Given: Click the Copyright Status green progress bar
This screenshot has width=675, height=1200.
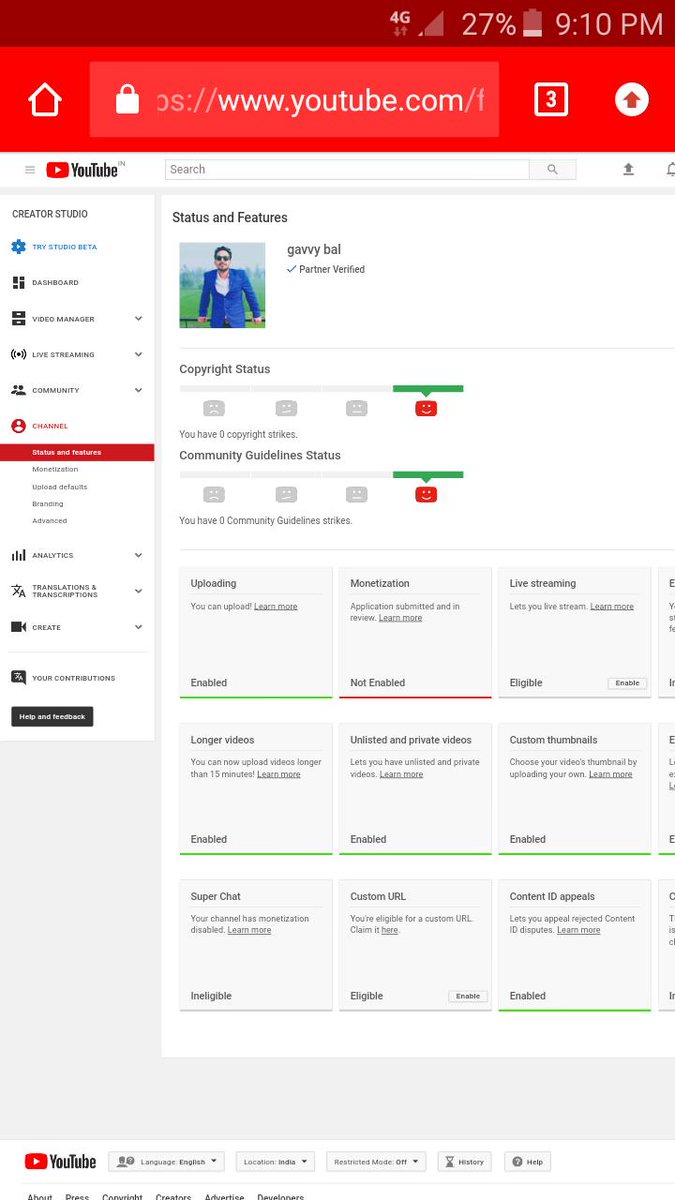Looking at the screenshot, I should point(428,388).
